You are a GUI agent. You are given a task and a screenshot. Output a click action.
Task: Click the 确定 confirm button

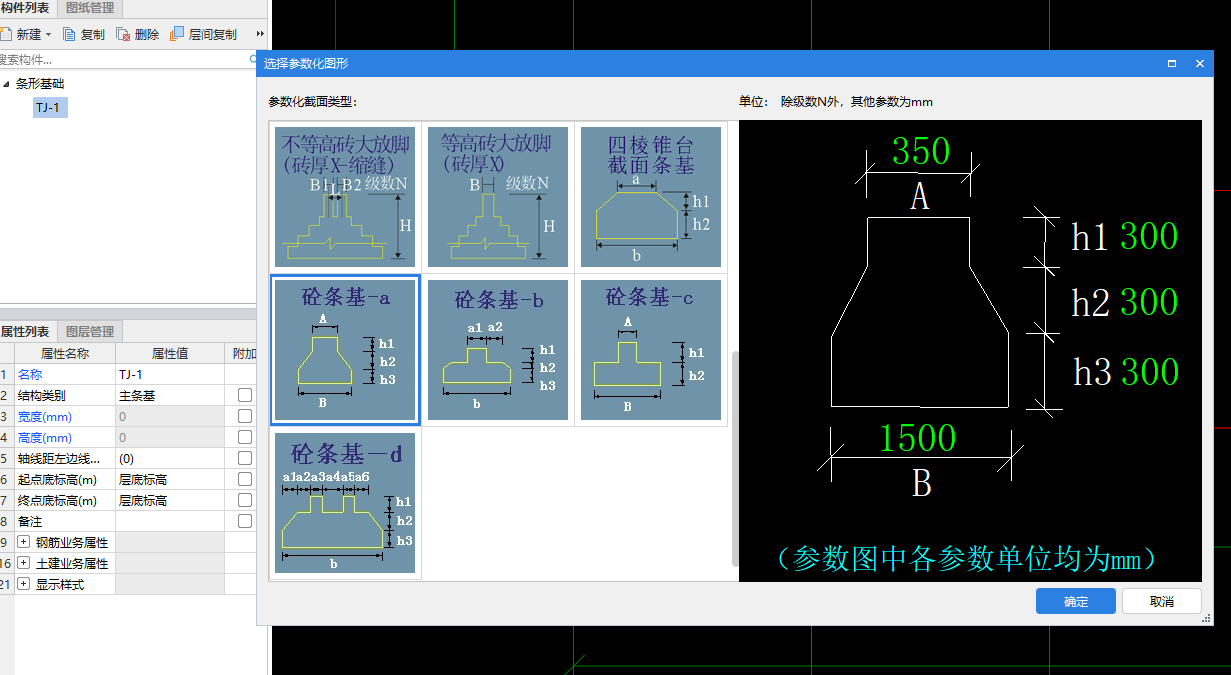coord(1076,601)
